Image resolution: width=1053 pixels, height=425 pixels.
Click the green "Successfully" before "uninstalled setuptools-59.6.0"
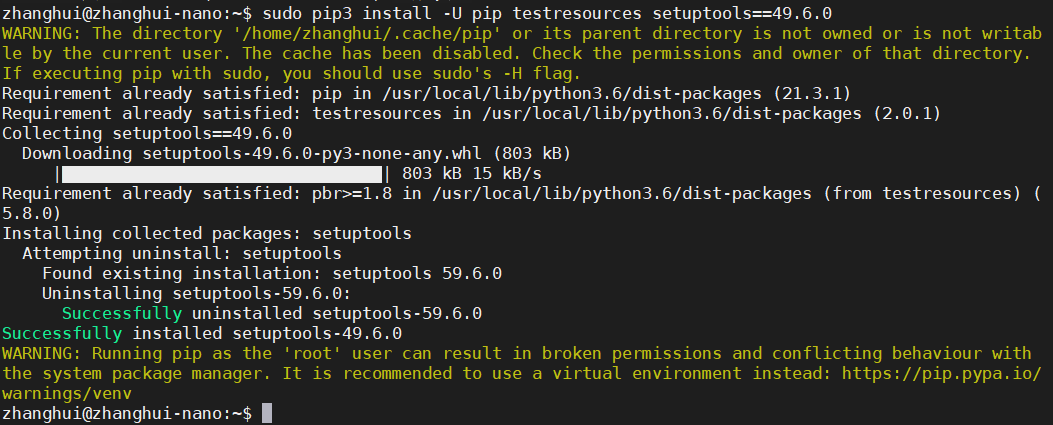click(x=121, y=313)
